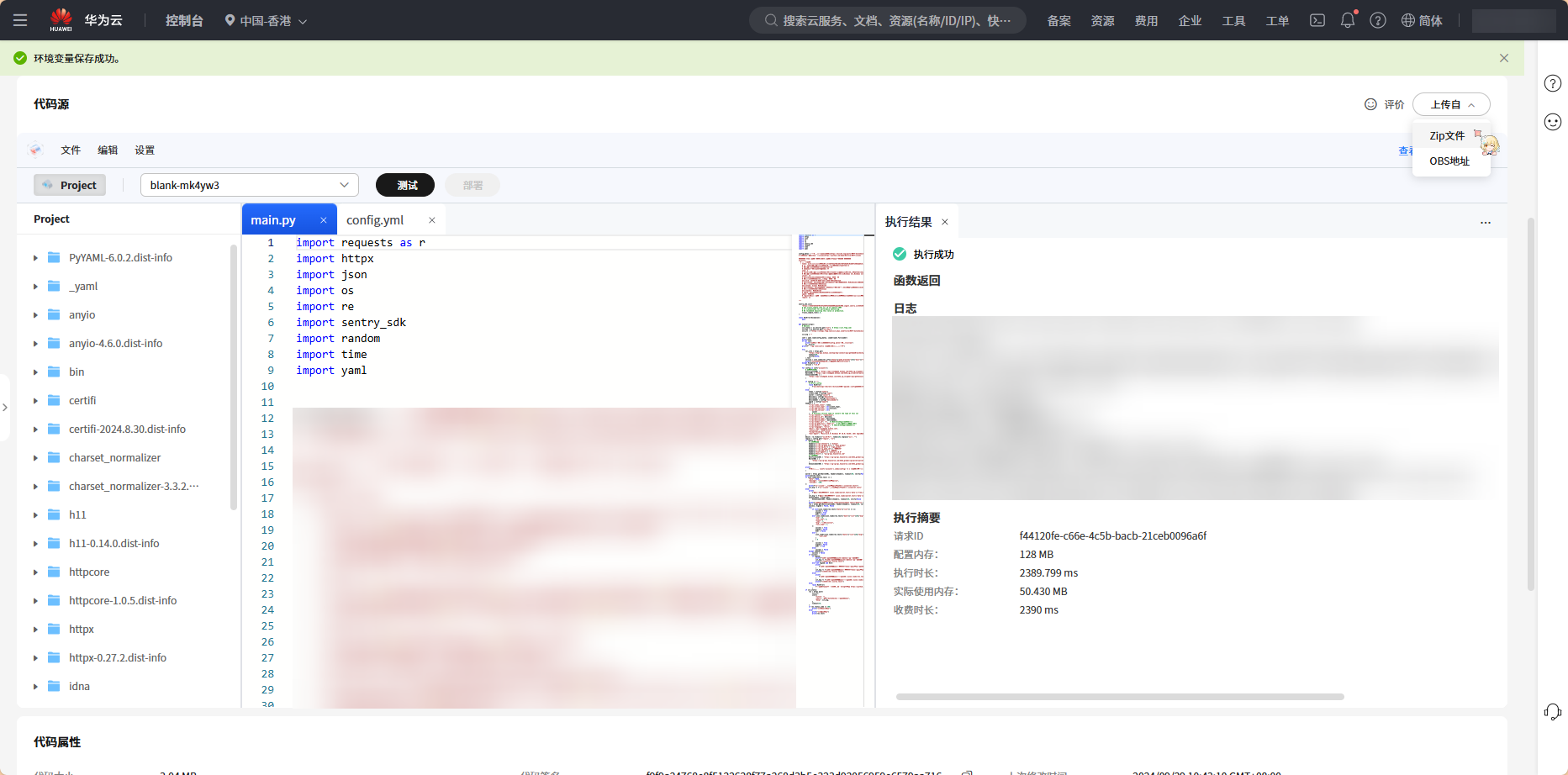The width and height of the screenshot is (1568, 775).
Task: Open the CloudShell terminal icon
Action: pos(1317,20)
